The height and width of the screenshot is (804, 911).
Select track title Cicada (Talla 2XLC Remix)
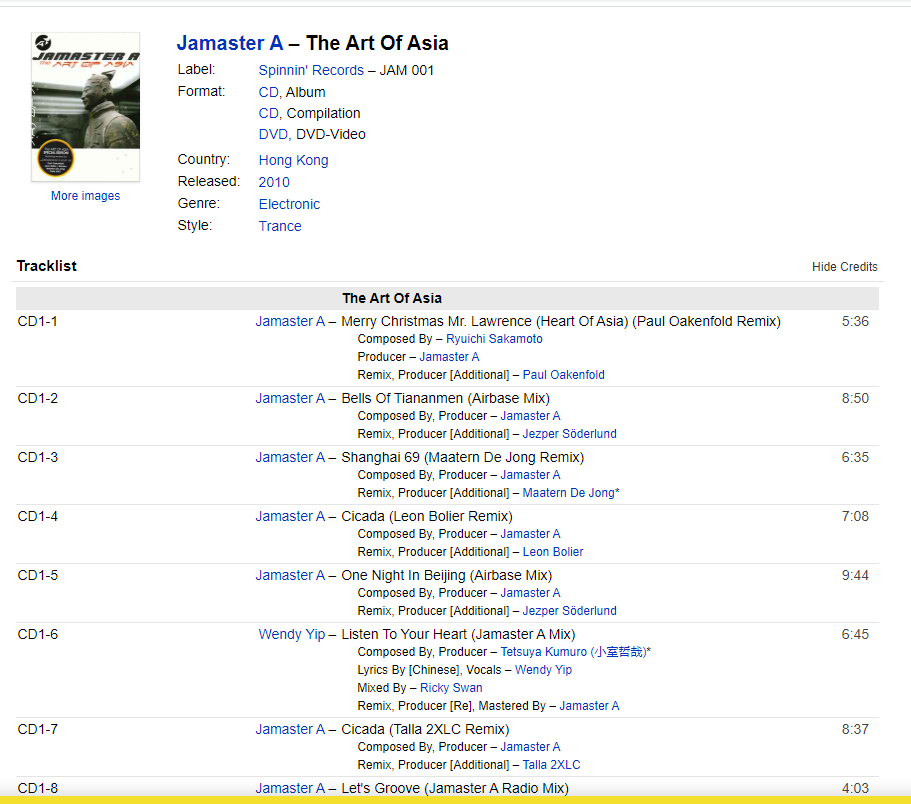coord(425,730)
